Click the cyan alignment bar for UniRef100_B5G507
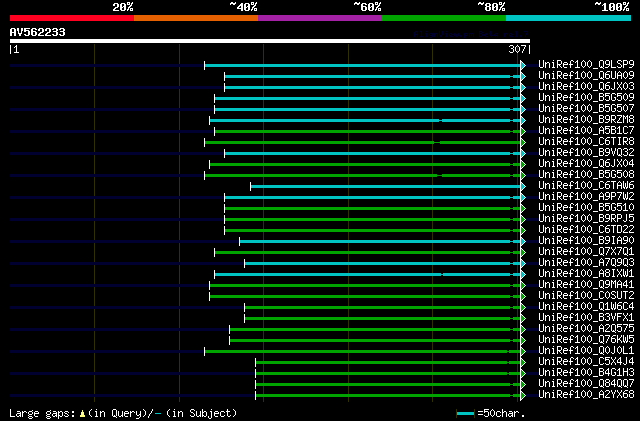Viewport: 640px width, 421px height. click(367, 109)
